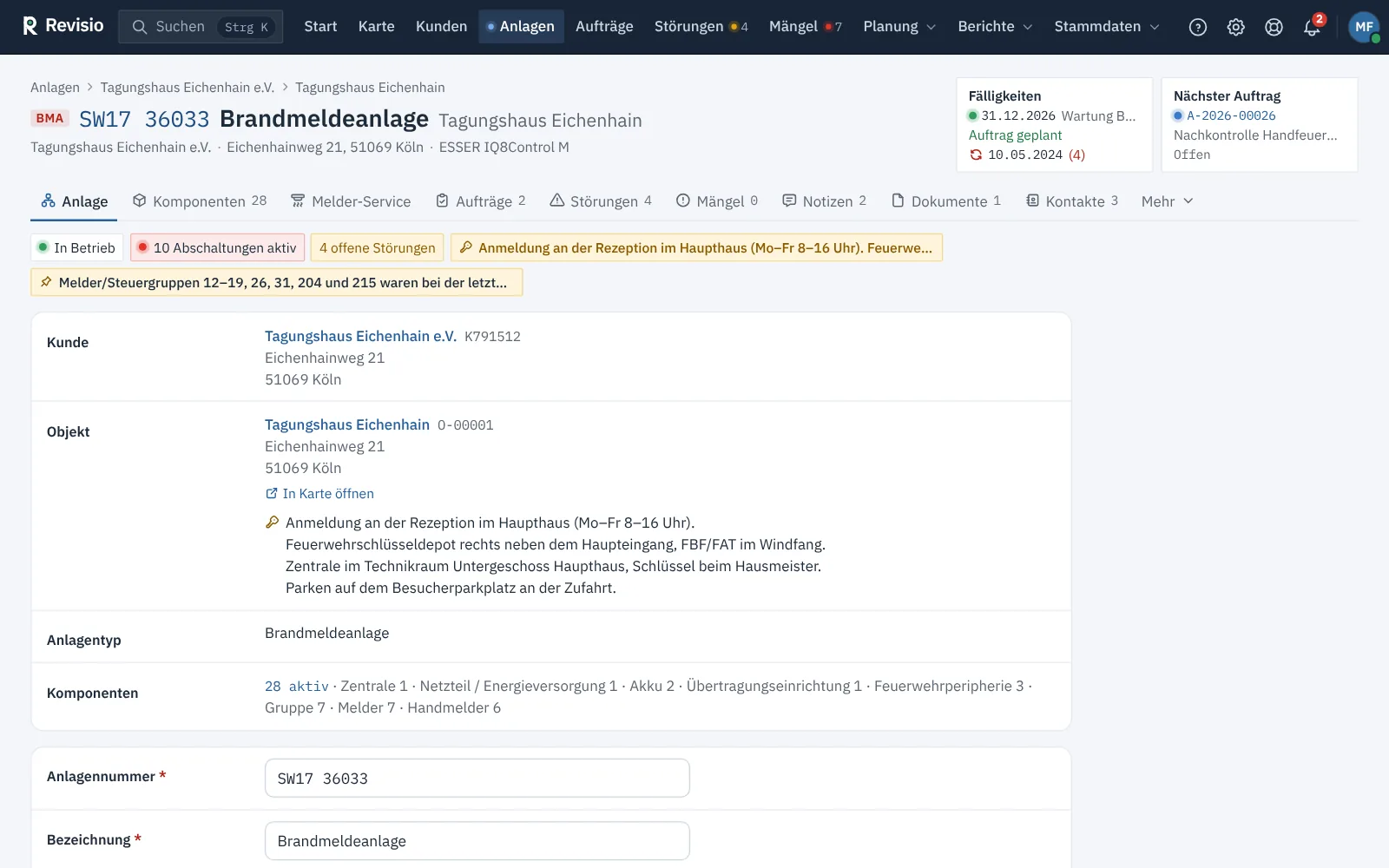Go to Karte in top navigation
This screenshot has width=1389, height=868.
[376, 27]
